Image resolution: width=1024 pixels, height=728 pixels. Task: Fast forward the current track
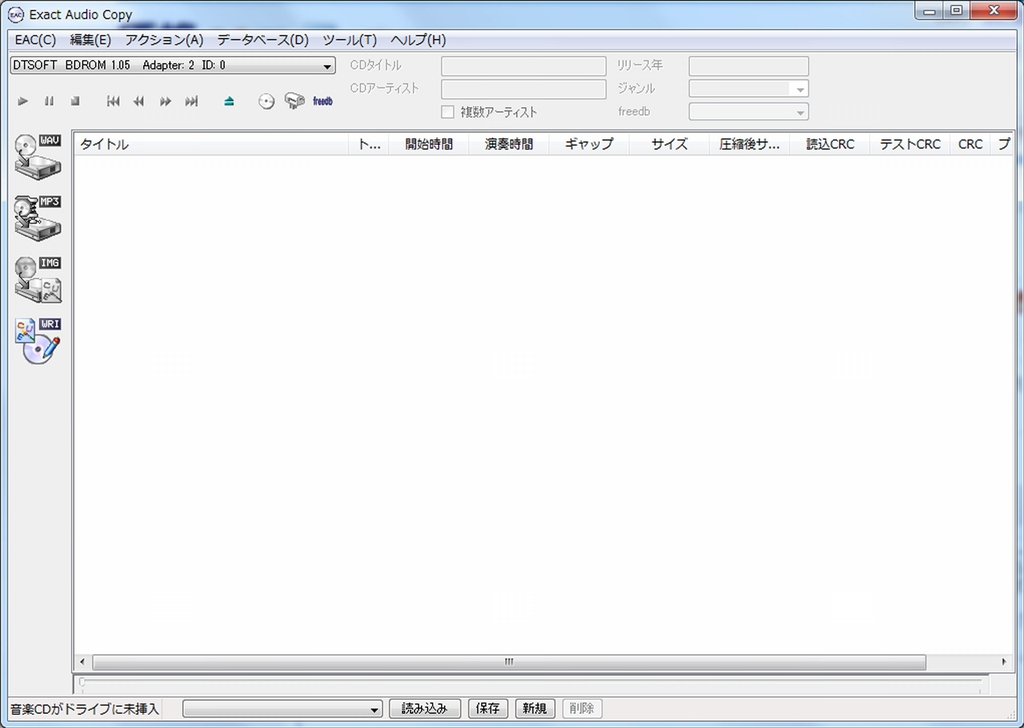(x=165, y=101)
